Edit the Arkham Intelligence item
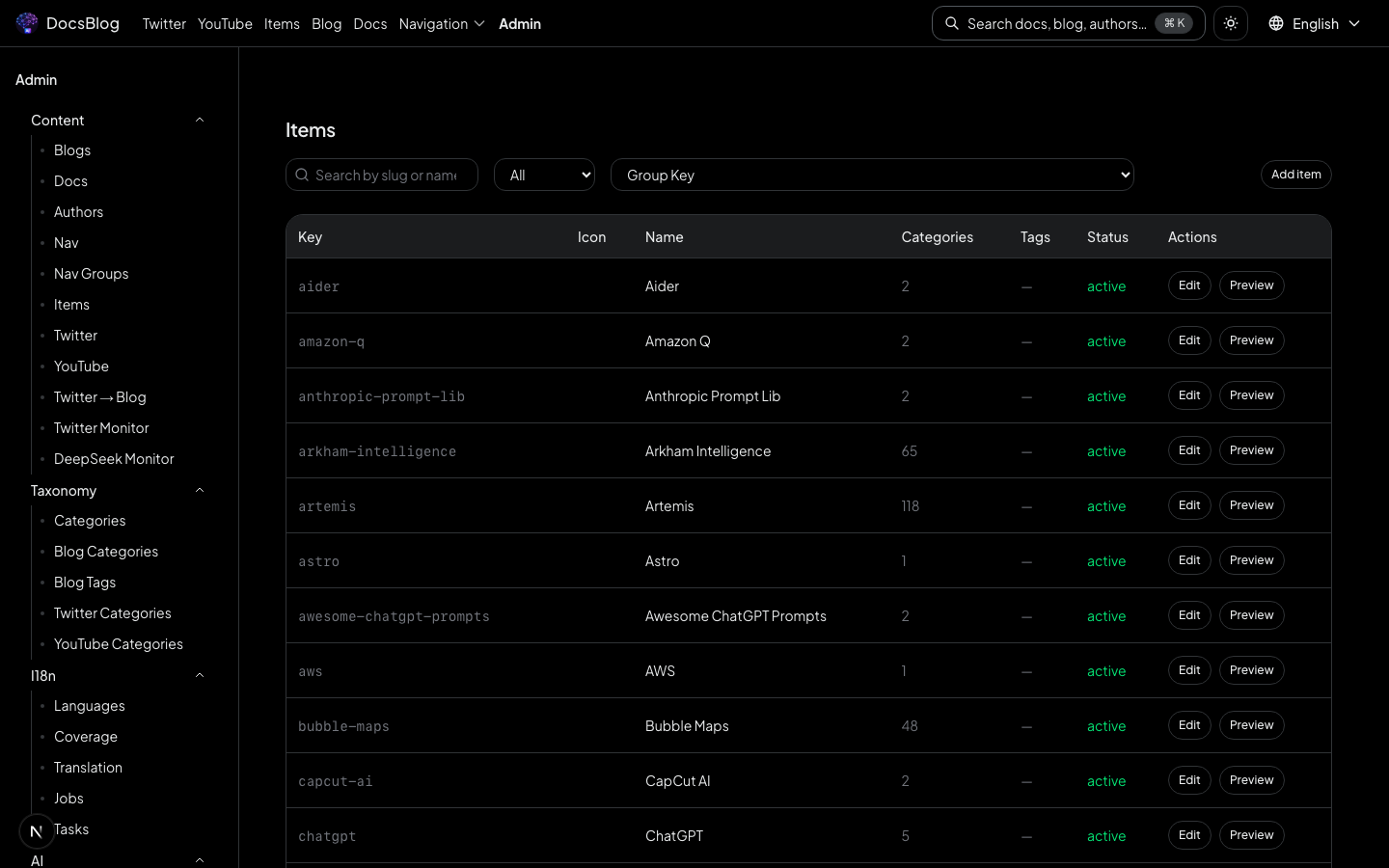 (x=1189, y=450)
